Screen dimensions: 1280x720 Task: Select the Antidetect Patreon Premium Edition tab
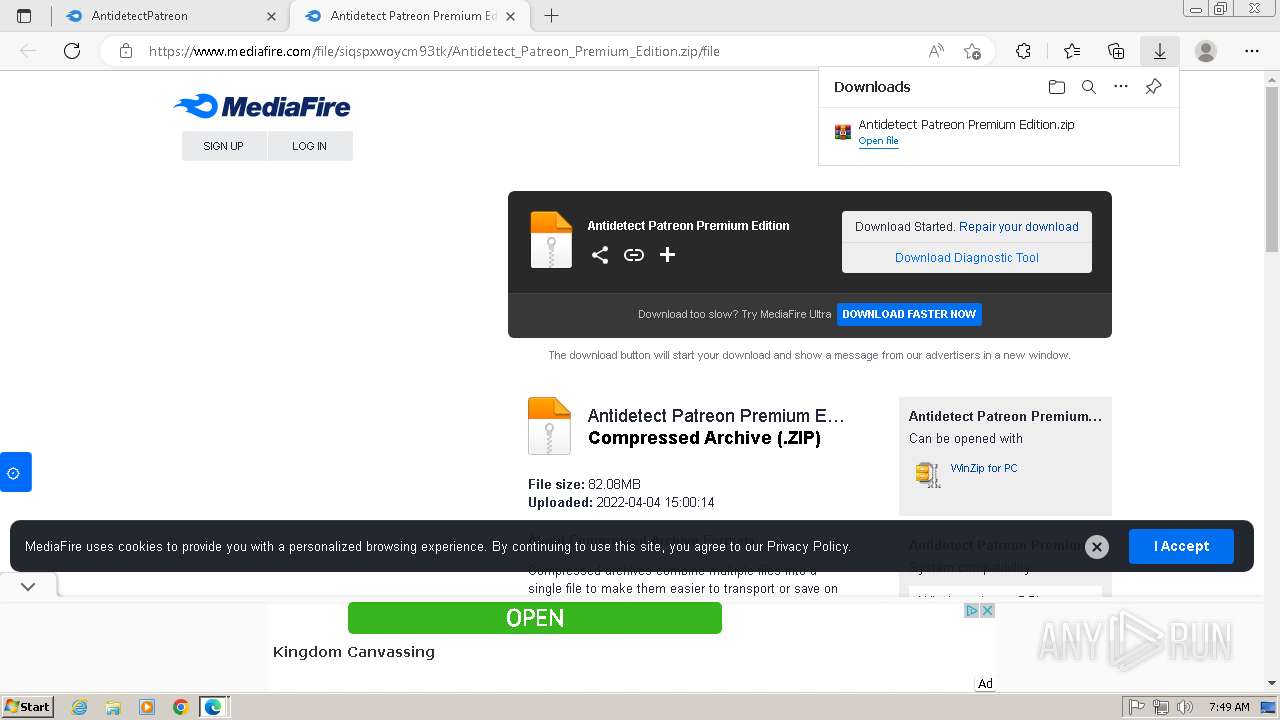tap(412, 16)
